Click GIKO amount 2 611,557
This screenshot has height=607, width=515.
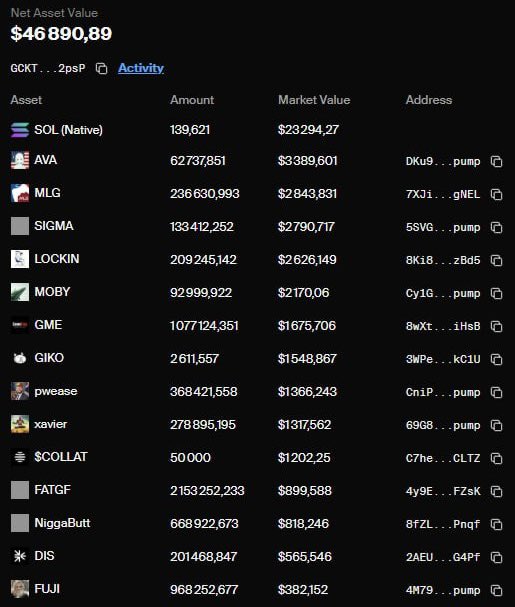point(194,359)
